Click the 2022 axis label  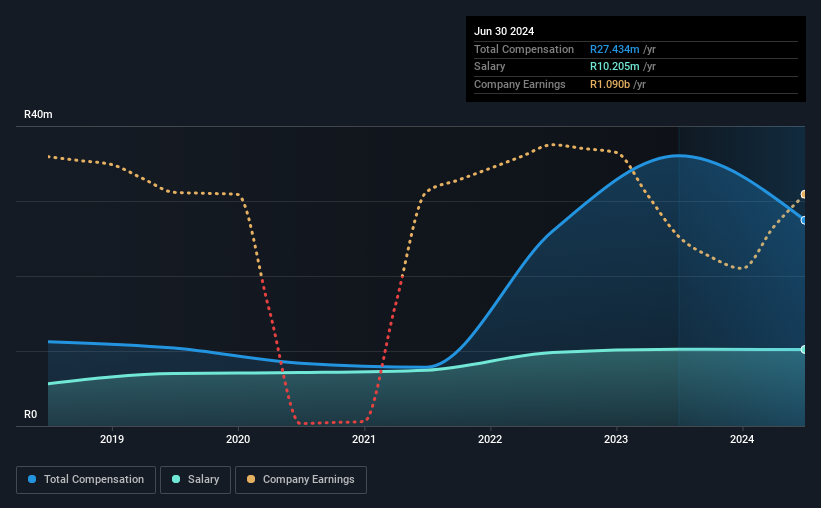pyautogui.click(x=490, y=439)
